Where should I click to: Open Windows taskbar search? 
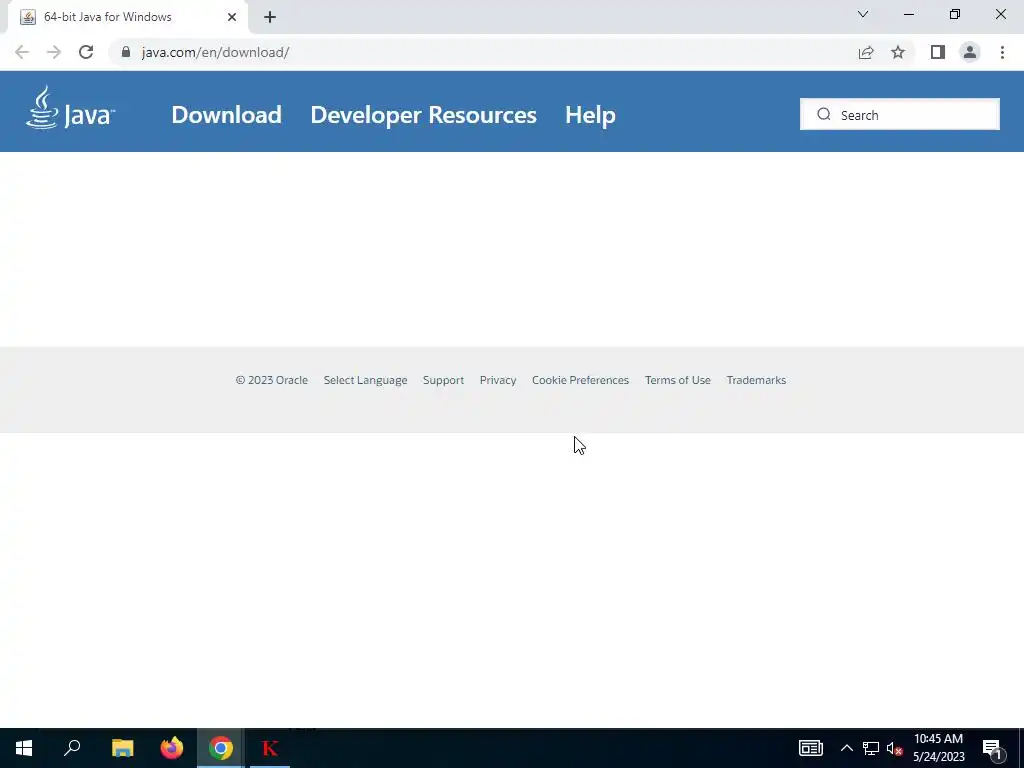72,748
